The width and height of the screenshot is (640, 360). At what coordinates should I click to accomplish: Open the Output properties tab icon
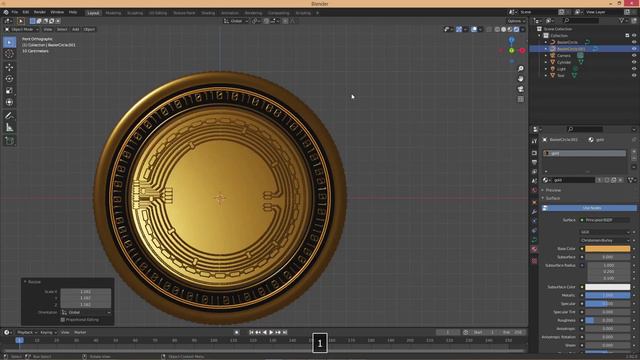pos(534,162)
